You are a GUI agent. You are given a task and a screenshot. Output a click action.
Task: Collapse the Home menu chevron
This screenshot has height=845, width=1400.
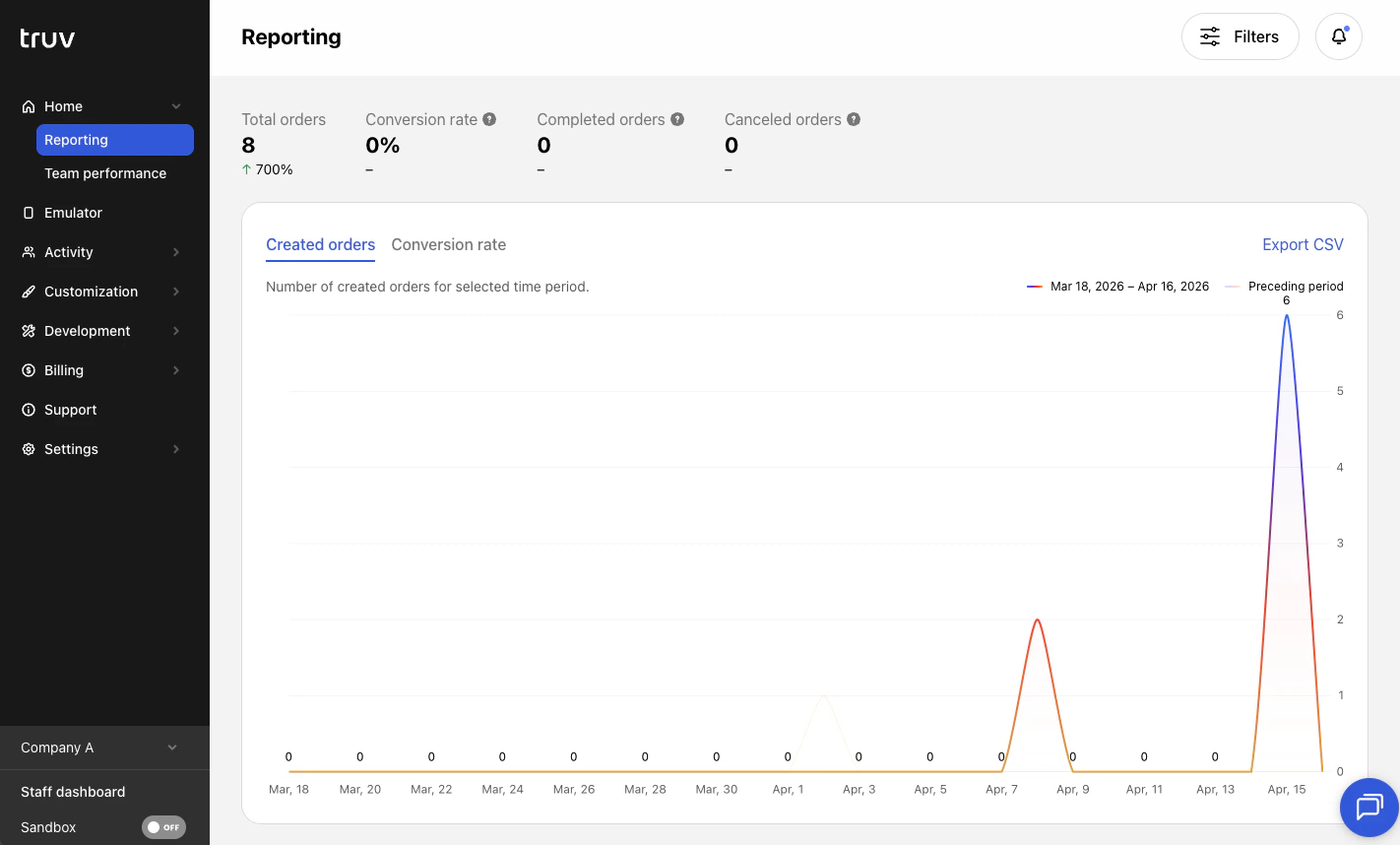(176, 106)
